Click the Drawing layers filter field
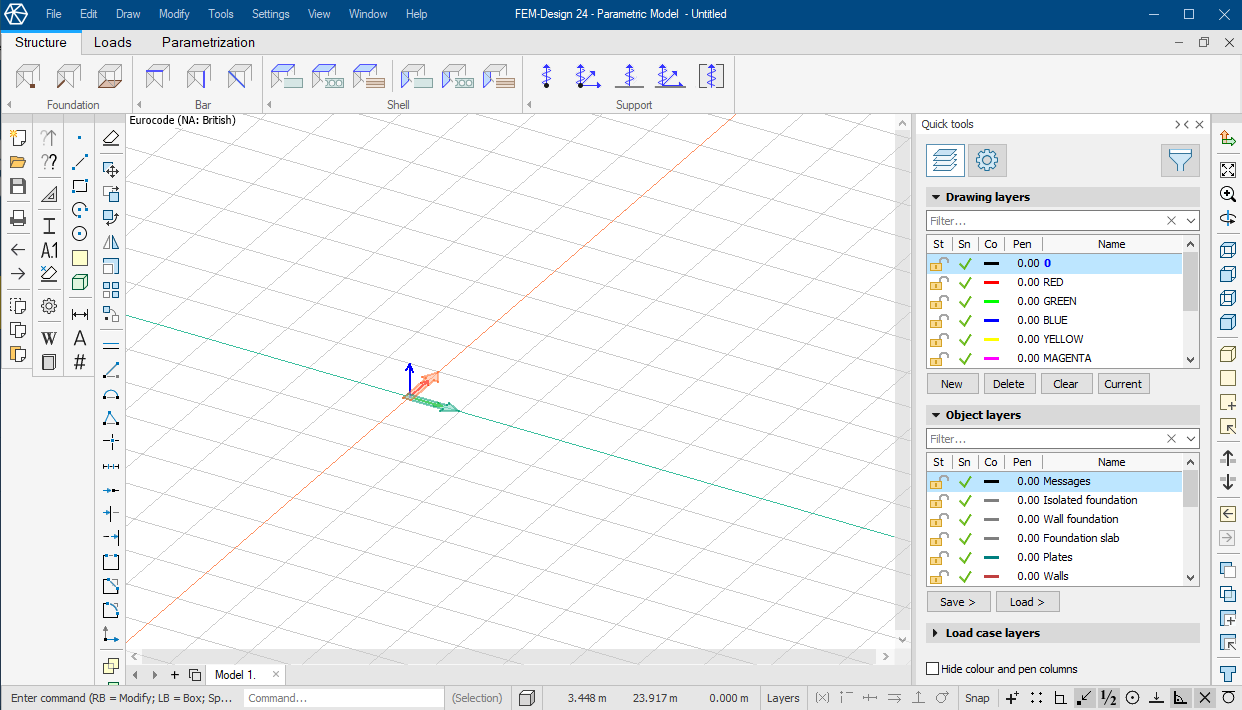1242x710 pixels. pyautogui.click(x=1045, y=221)
